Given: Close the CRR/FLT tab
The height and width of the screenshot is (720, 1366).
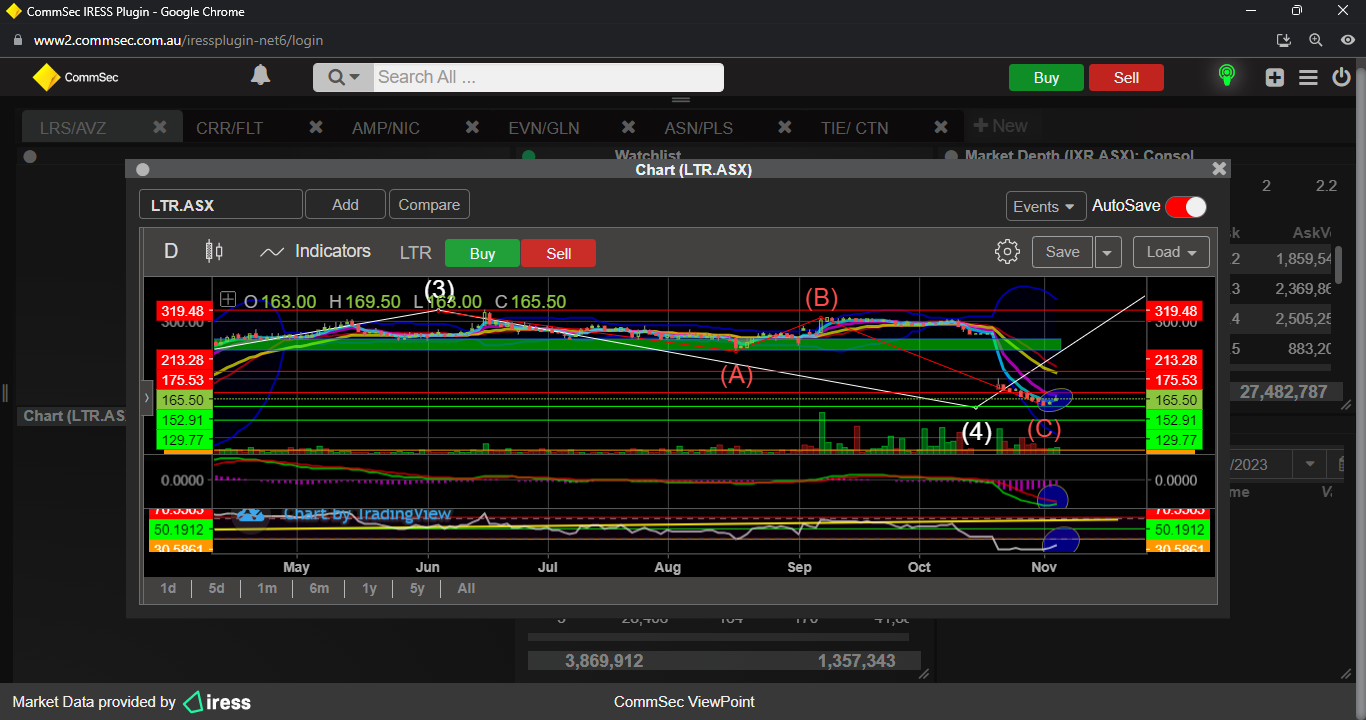Looking at the screenshot, I should (316, 127).
